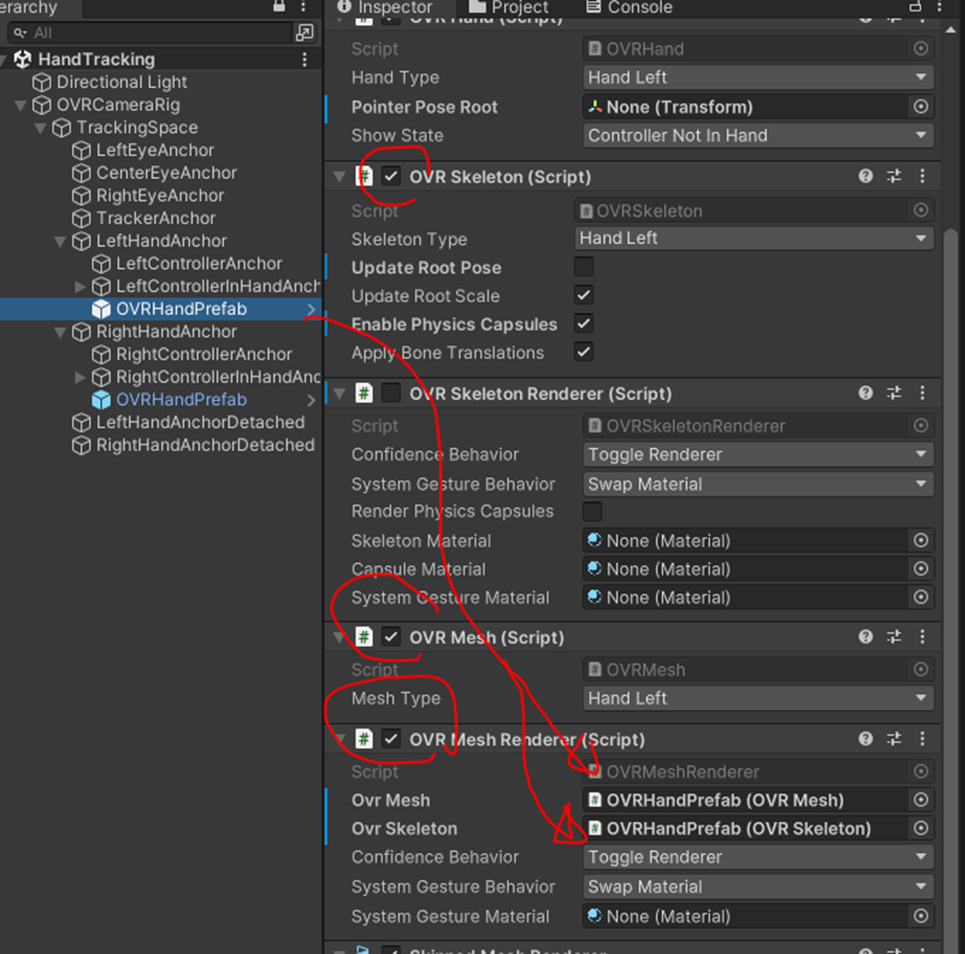This screenshot has width=965, height=954.
Task: Open prefab of RightHandAnchor's OVRHandPrefab
Action: (x=311, y=400)
